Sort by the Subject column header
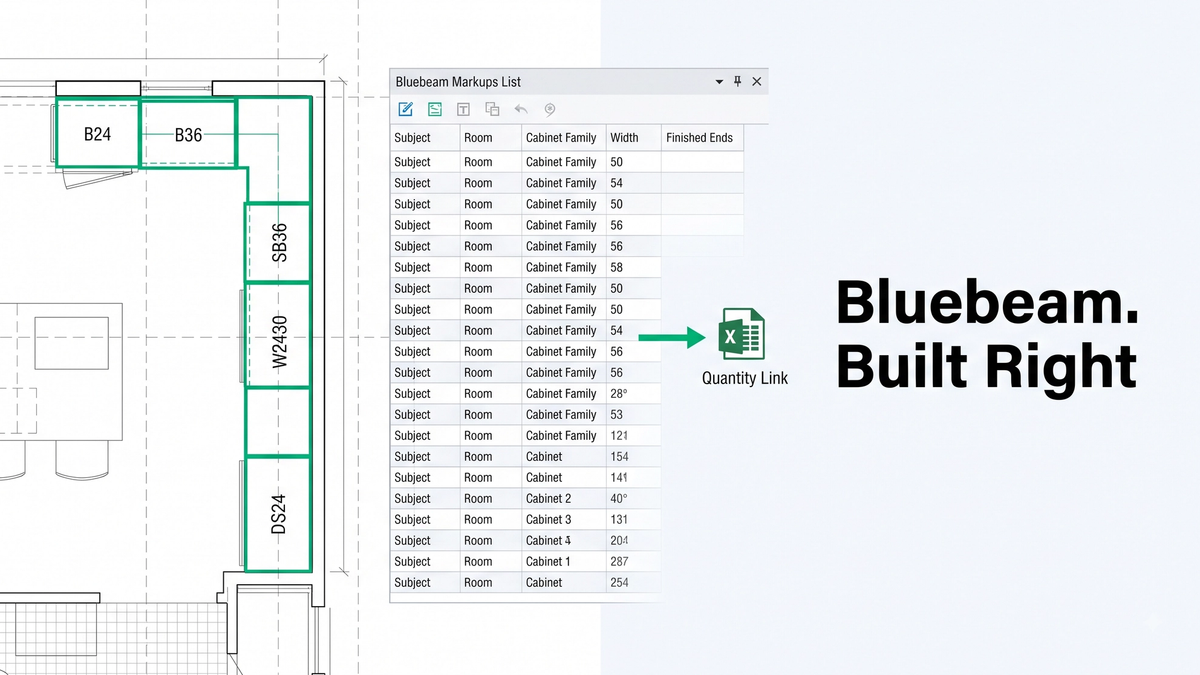Viewport: 1200px width, 675px height. pos(425,138)
